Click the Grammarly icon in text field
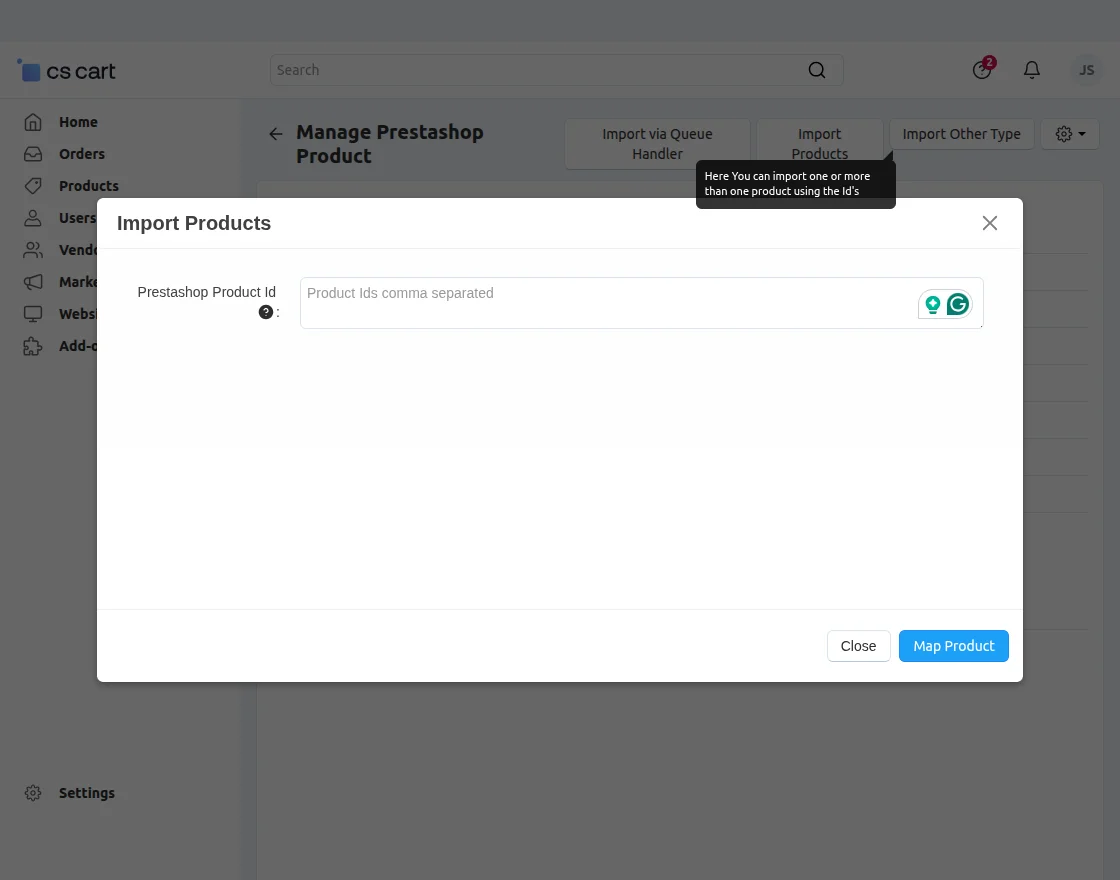Viewport: 1120px width, 880px height. 958,304
